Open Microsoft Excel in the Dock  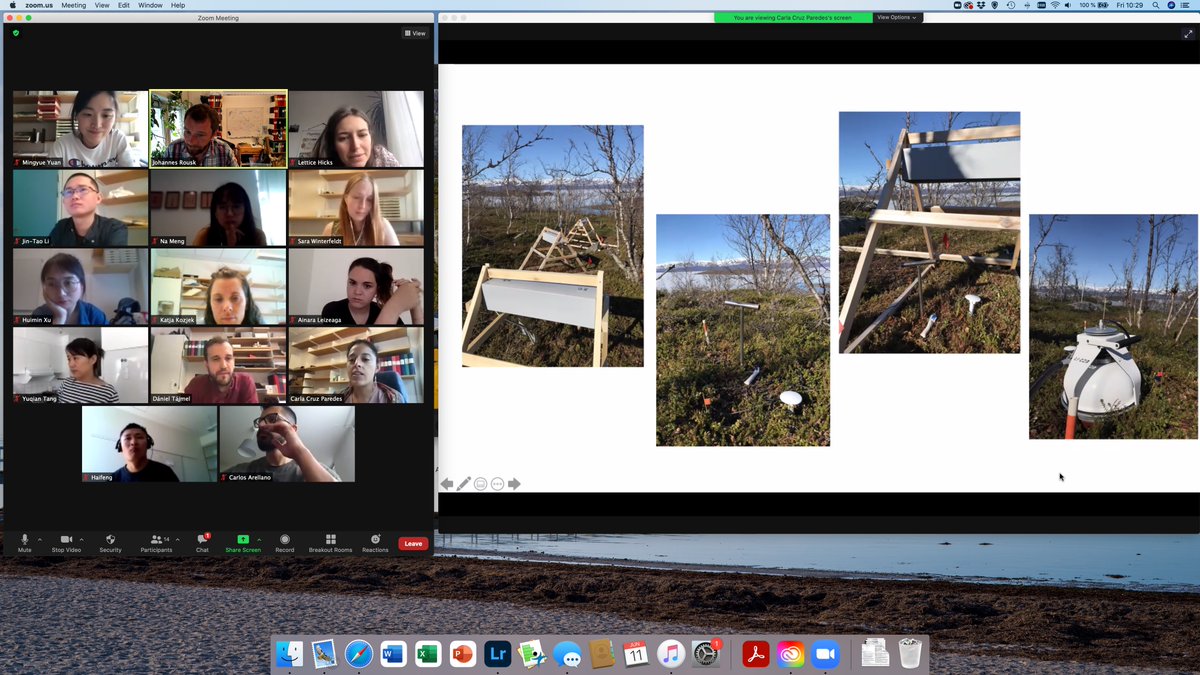coord(428,654)
